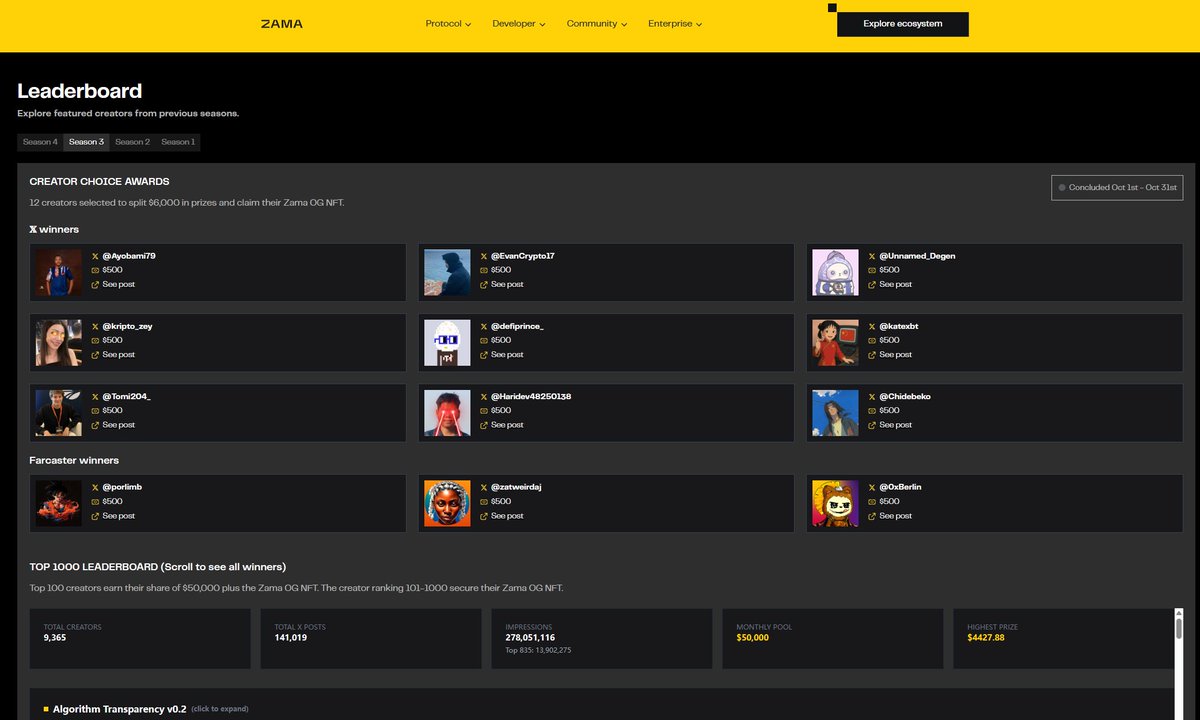Open the Enterprise dropdown
The width and height of the screenshot is (1200, 720).
pyautogui.click(x=675, y=24)
